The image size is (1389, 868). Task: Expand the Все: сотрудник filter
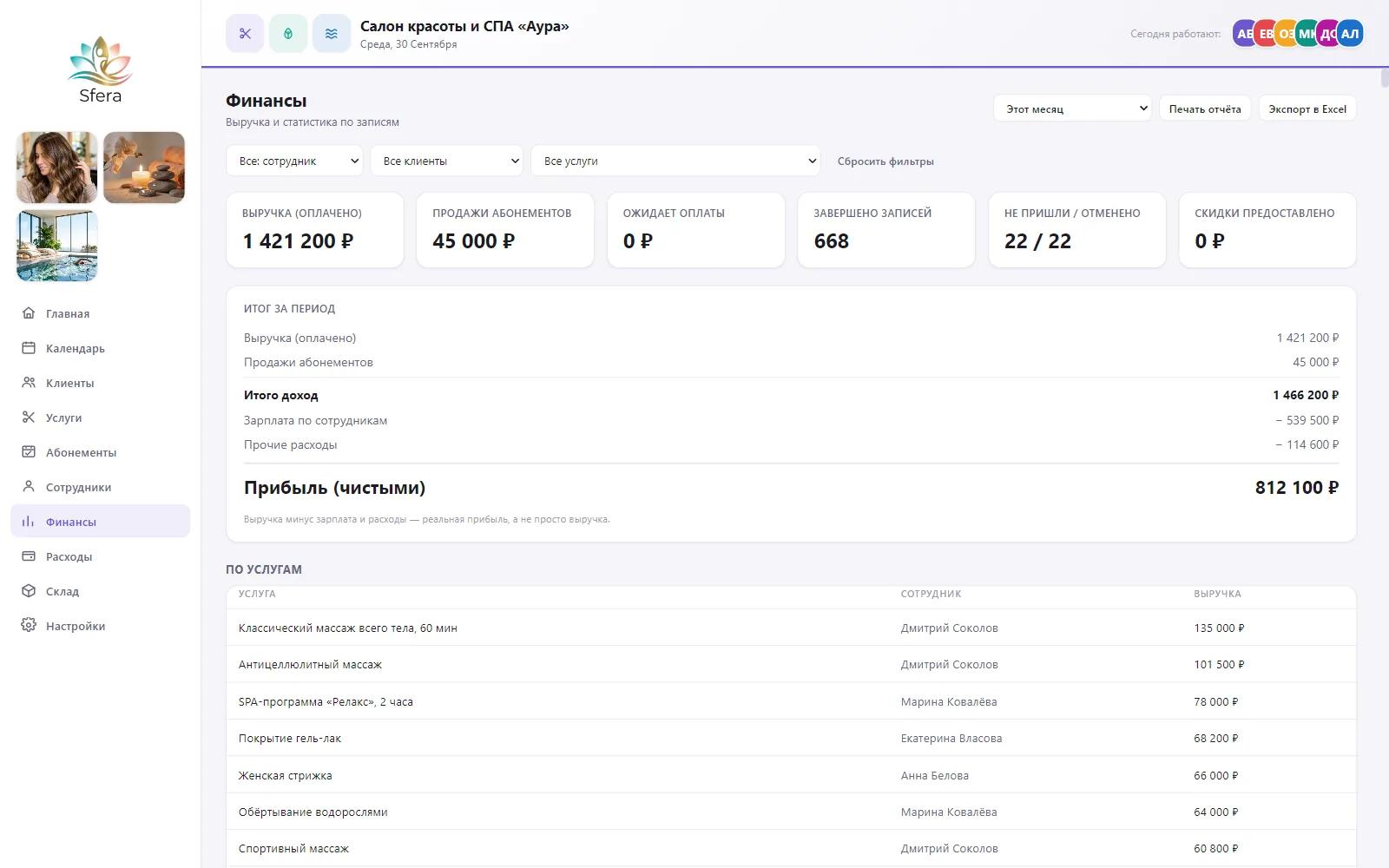coord(294,161)
